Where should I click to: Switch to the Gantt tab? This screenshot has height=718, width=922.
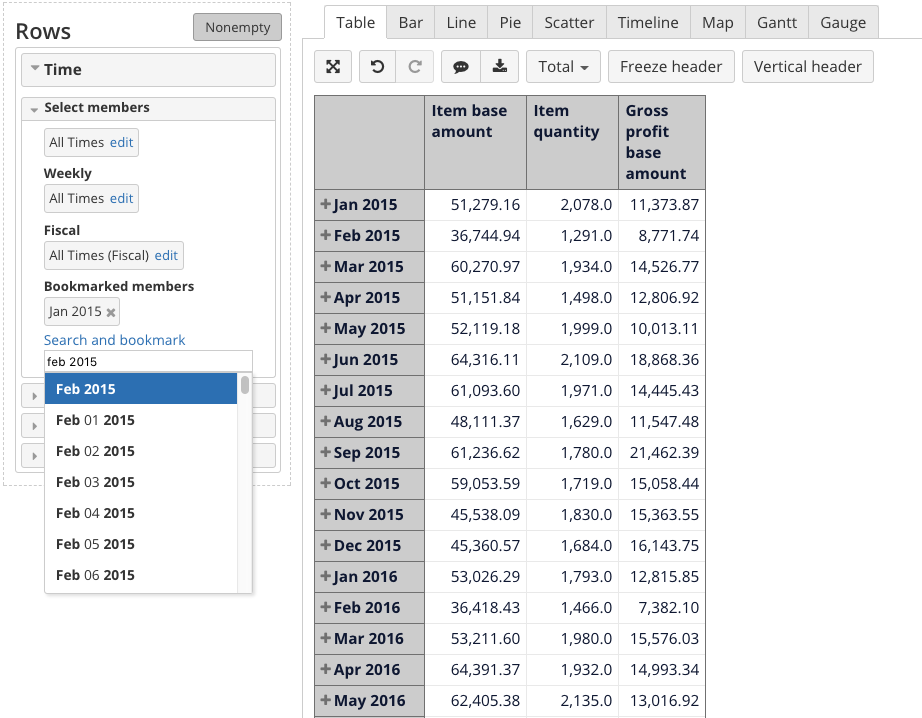(777, 22)
